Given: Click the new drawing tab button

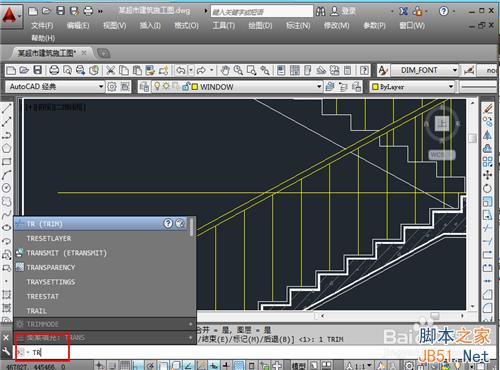Looking at the screenshot, I should pos(104,53).
